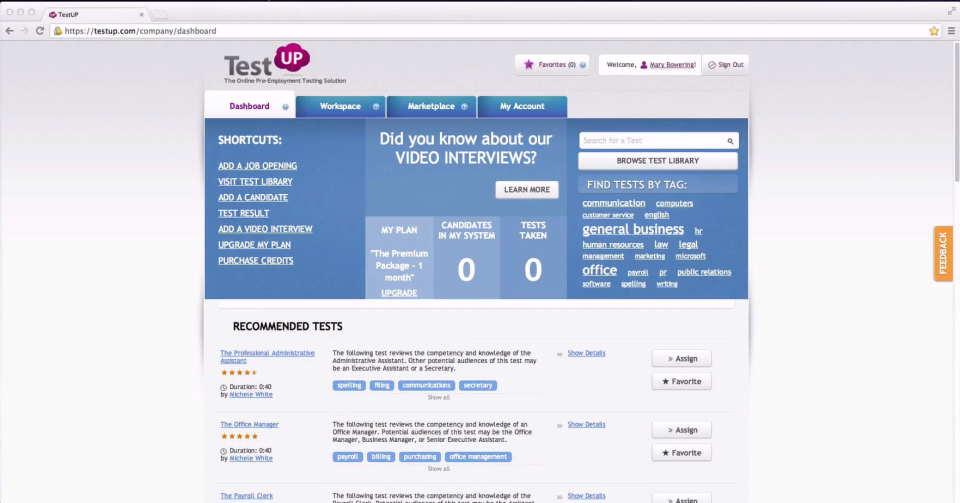960x503 pixels.
Task: Show Details for The Payroll Clerk
Action: 586,496
